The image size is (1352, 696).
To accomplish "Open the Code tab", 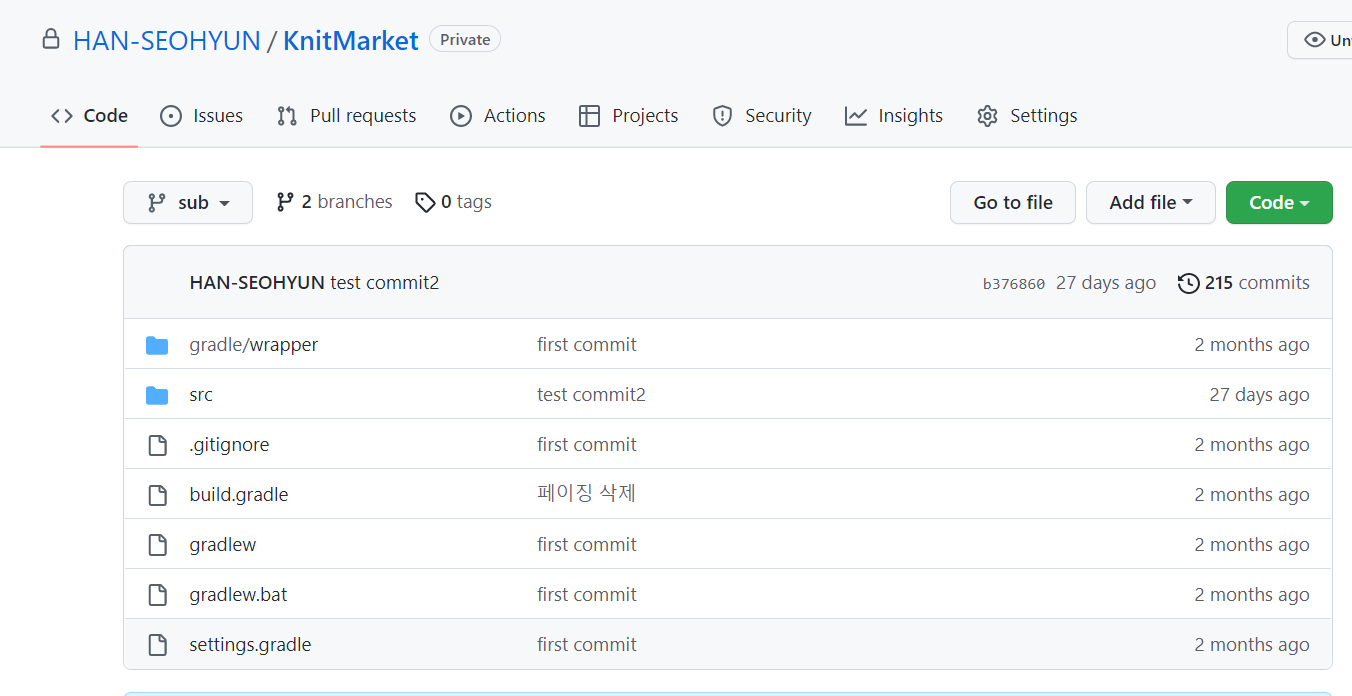I will click(x=89, y=116).
